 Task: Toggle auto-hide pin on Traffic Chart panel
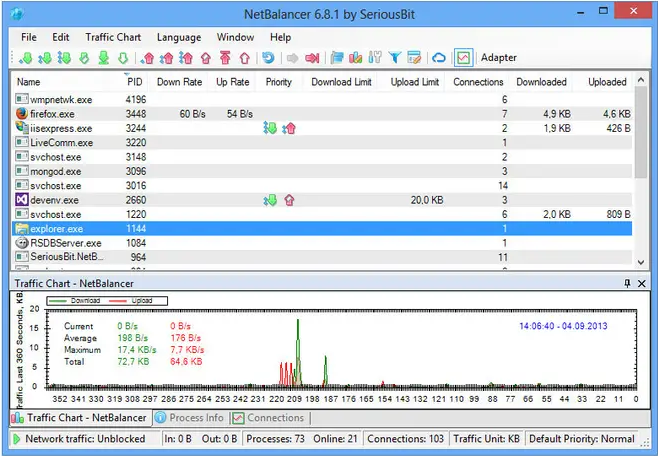(627, 284)
